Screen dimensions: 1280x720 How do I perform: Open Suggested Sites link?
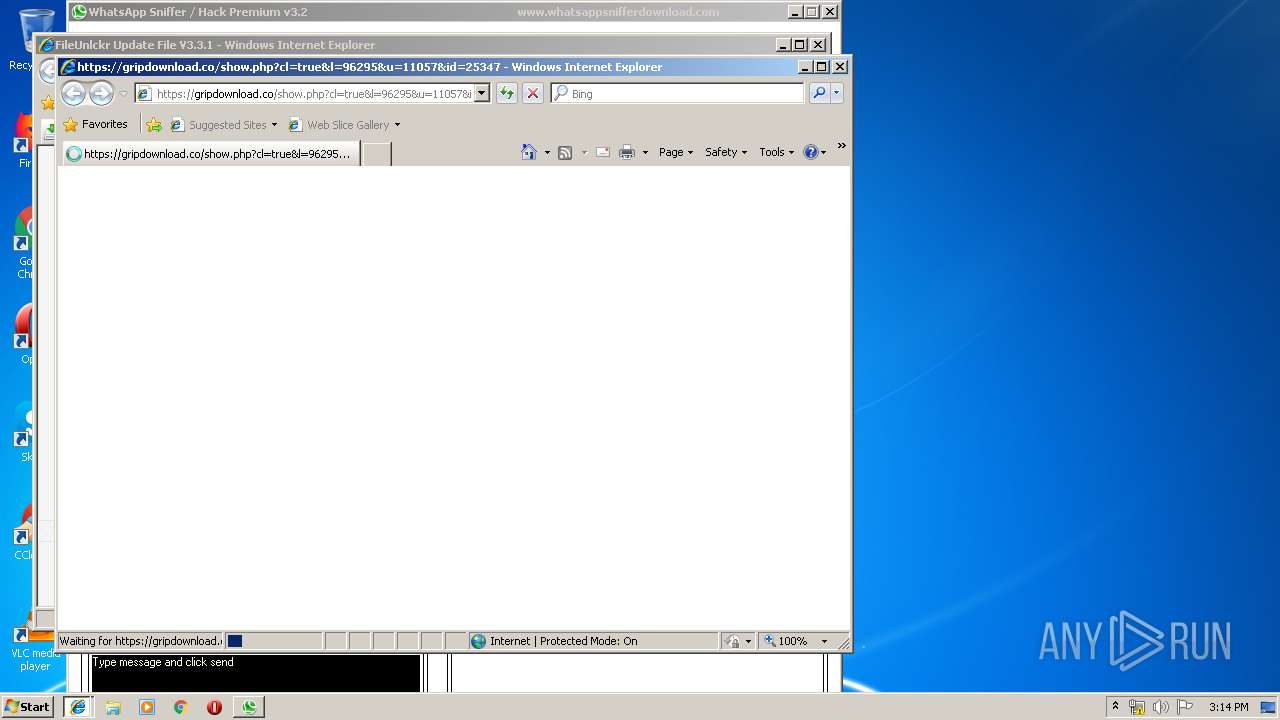pos(223,125)
